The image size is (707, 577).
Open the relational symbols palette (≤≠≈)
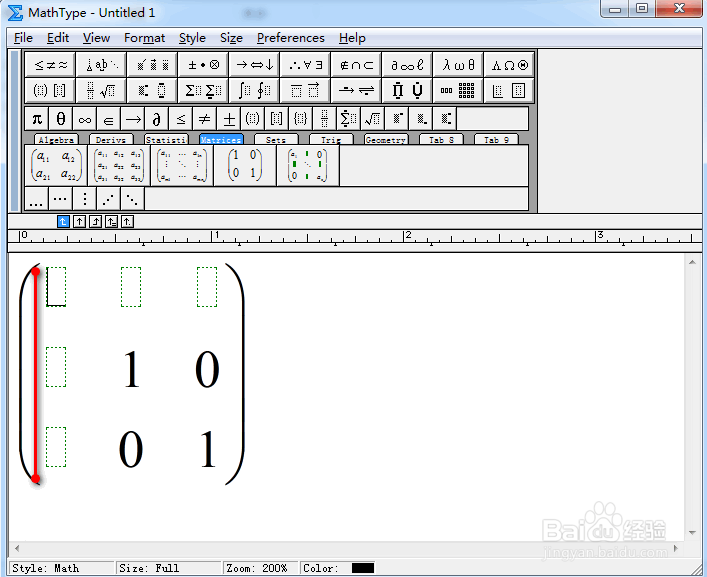pyautogui.click(x=50, y=65)
